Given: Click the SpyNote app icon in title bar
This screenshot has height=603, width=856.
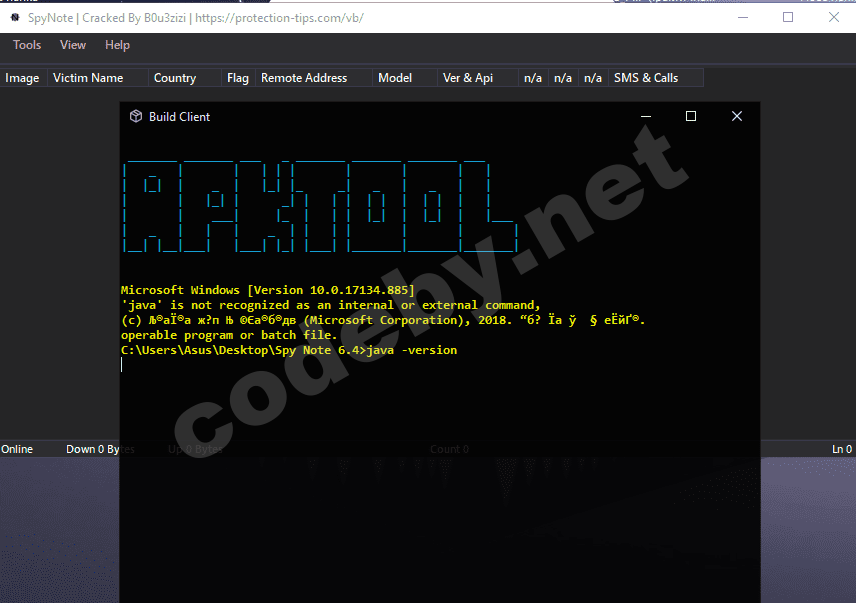Looking at the screenshot, I should pyautogui.click(x=15, y=17).
